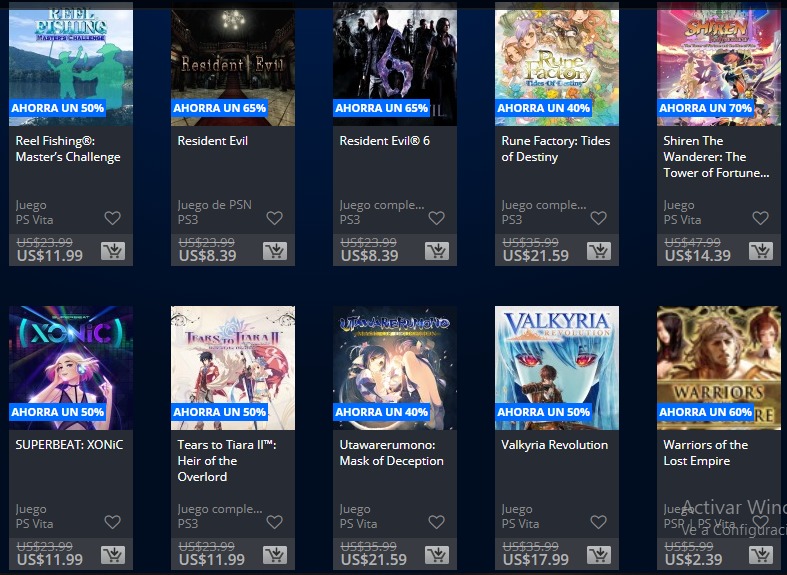Add SUPERBEAT: XONiC to cart

113,555
